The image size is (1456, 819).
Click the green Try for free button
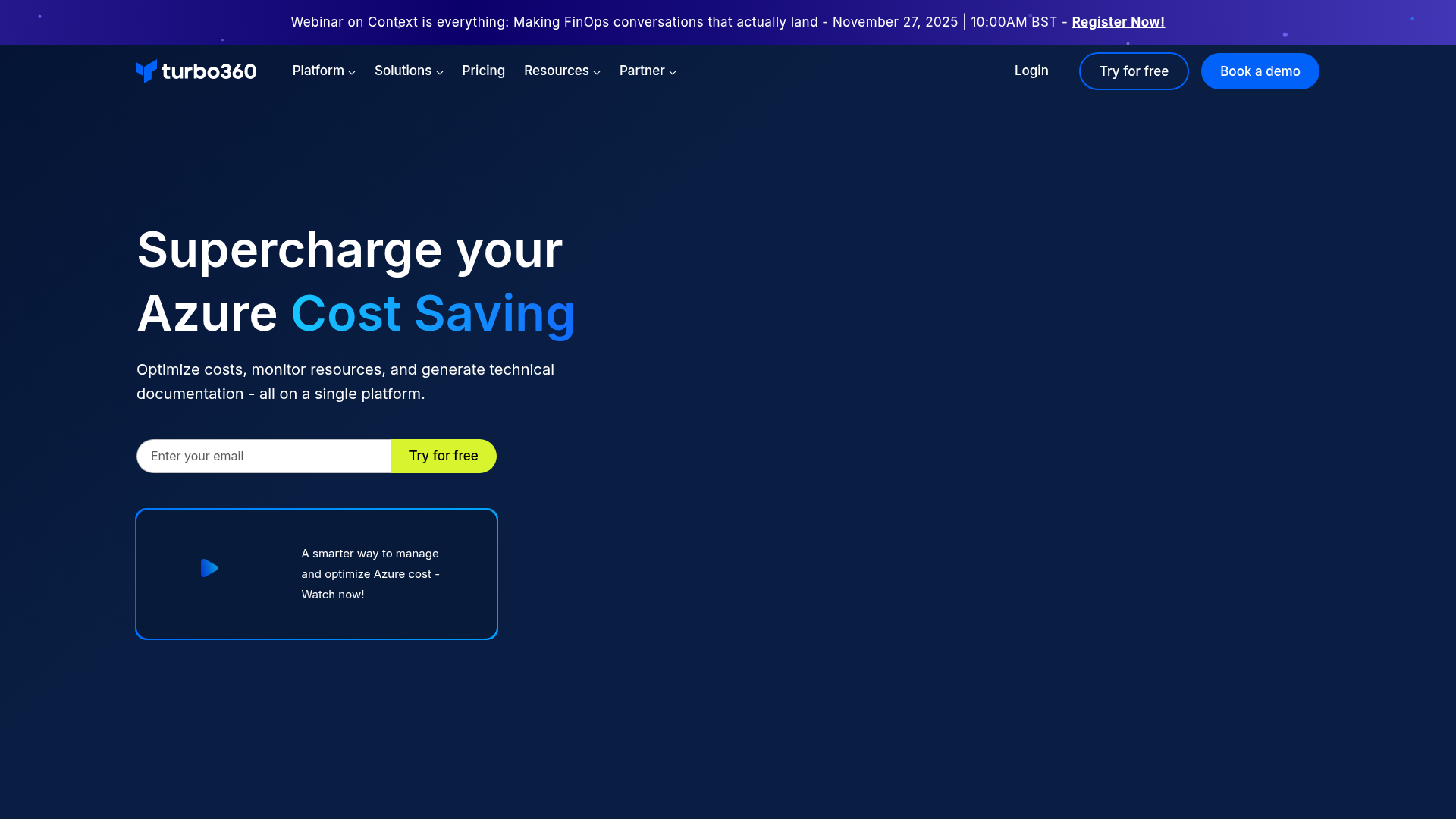(x=443, y=456)
